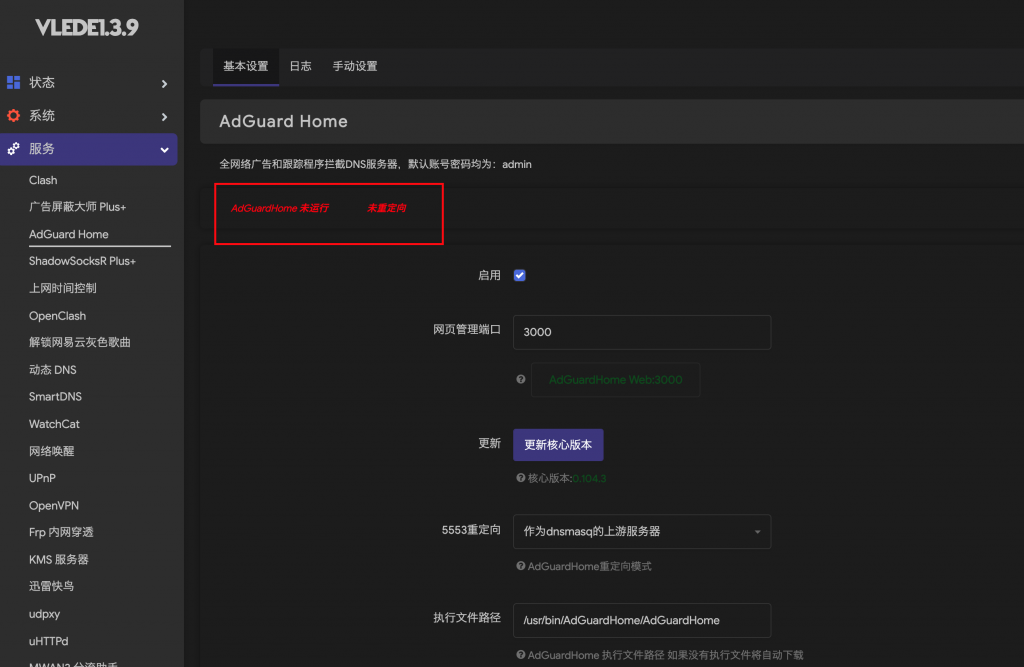Click the 执行文件路径 input field
This screenshot has height=667, width=1024.
(x=642, y=621)
